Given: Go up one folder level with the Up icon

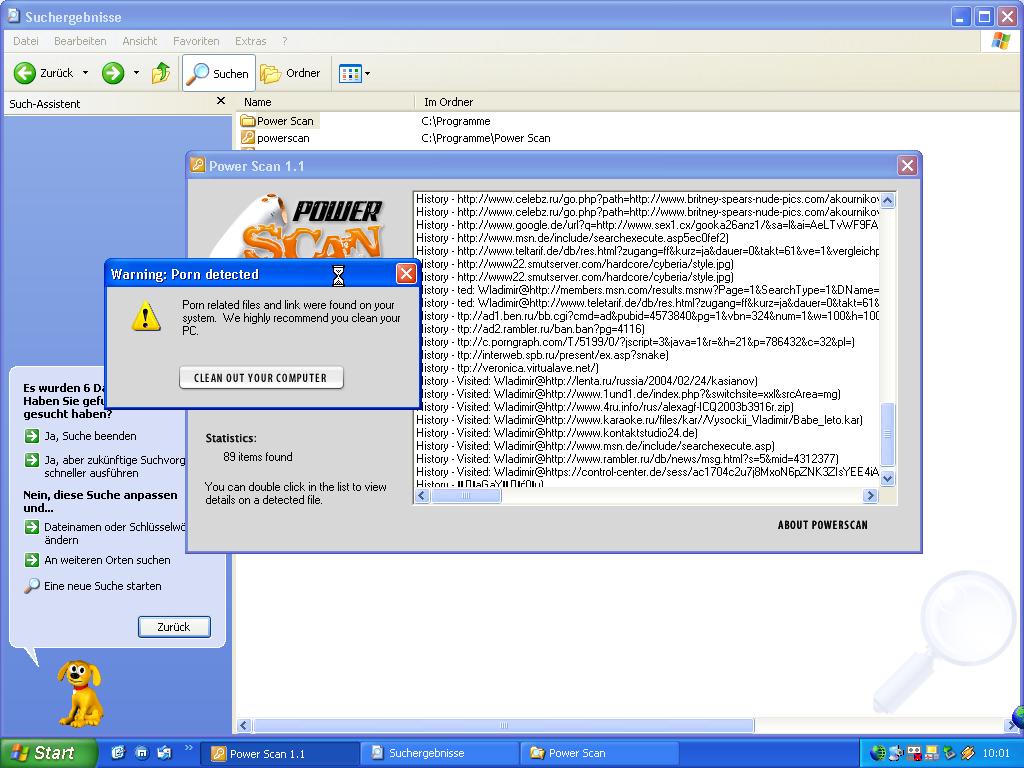Looking at the screenshot, I should (160, 73).
